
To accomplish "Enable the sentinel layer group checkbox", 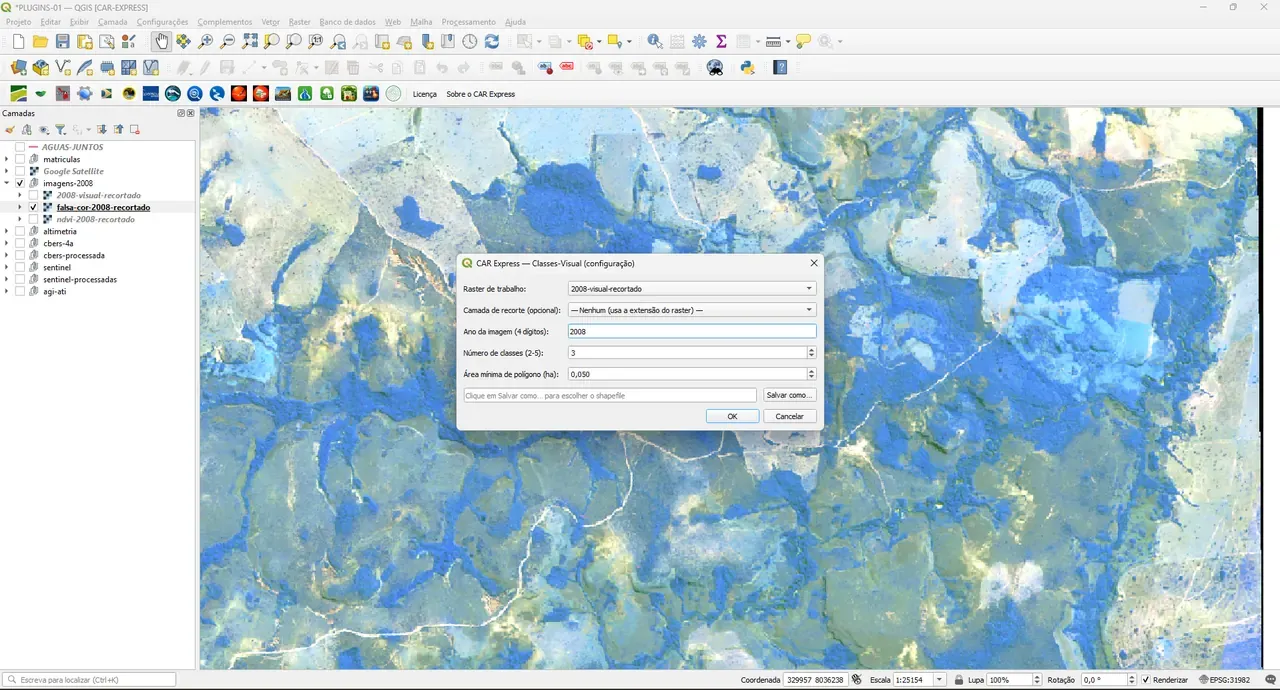I will coord(20,267).
